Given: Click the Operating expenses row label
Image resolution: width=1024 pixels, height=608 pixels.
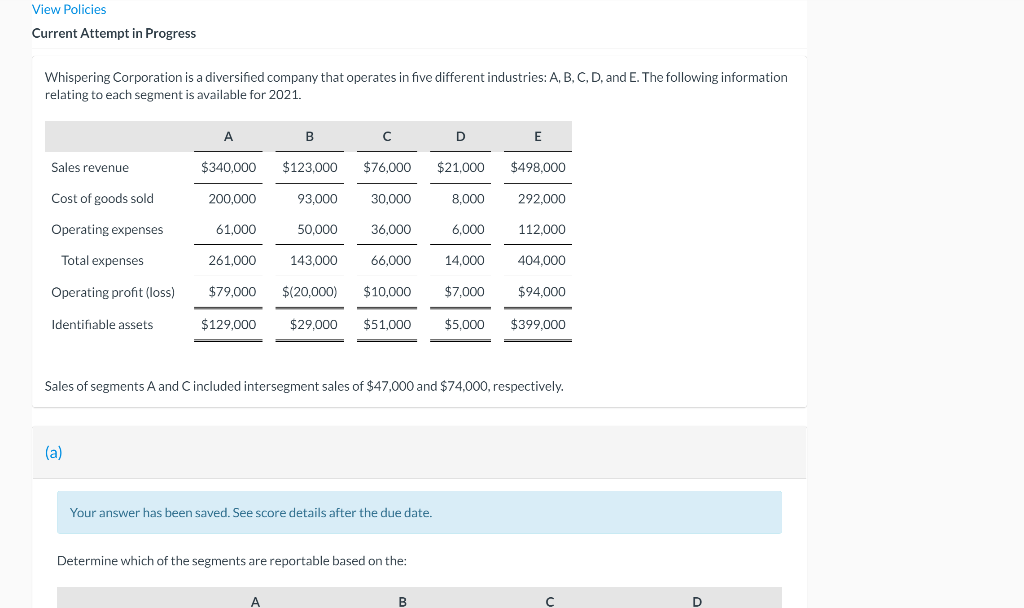Looking at the screenshot, I should click(107, 229).
